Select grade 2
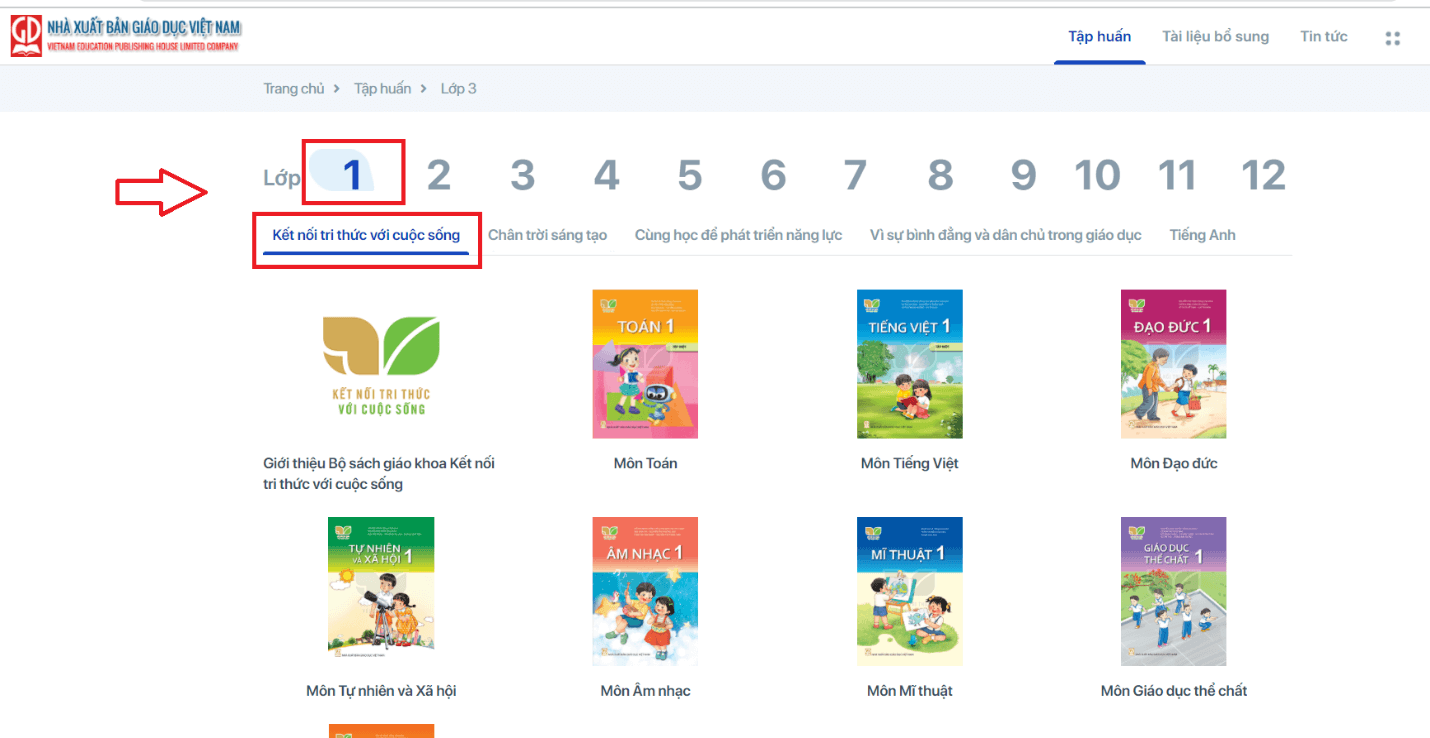This screenshot has height=738, width=1430. [x=438, y=176]
